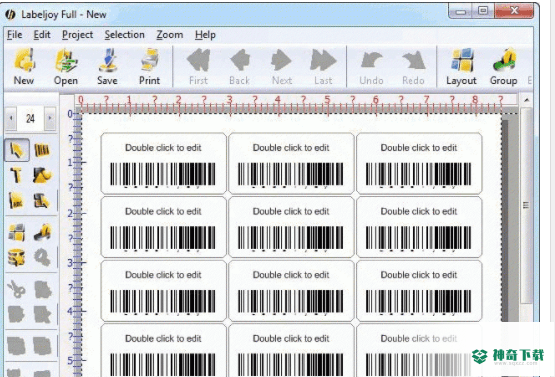Click the database cylinder icon in side panel
555x377 pixels.
point(17,257)
